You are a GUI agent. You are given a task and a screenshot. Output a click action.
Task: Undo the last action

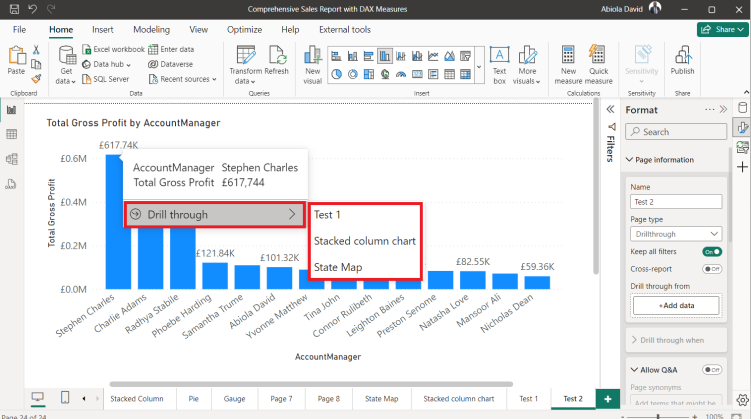point(33,9)
